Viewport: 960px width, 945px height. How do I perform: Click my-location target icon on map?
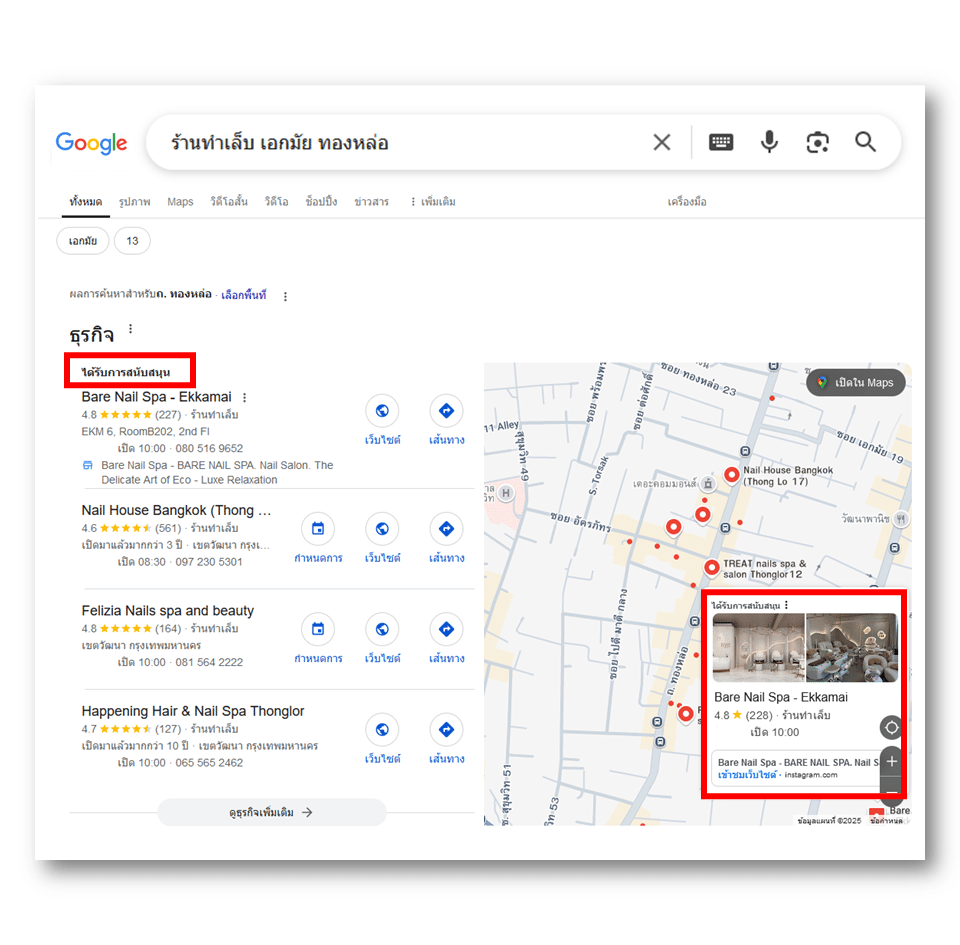(891, 727)
